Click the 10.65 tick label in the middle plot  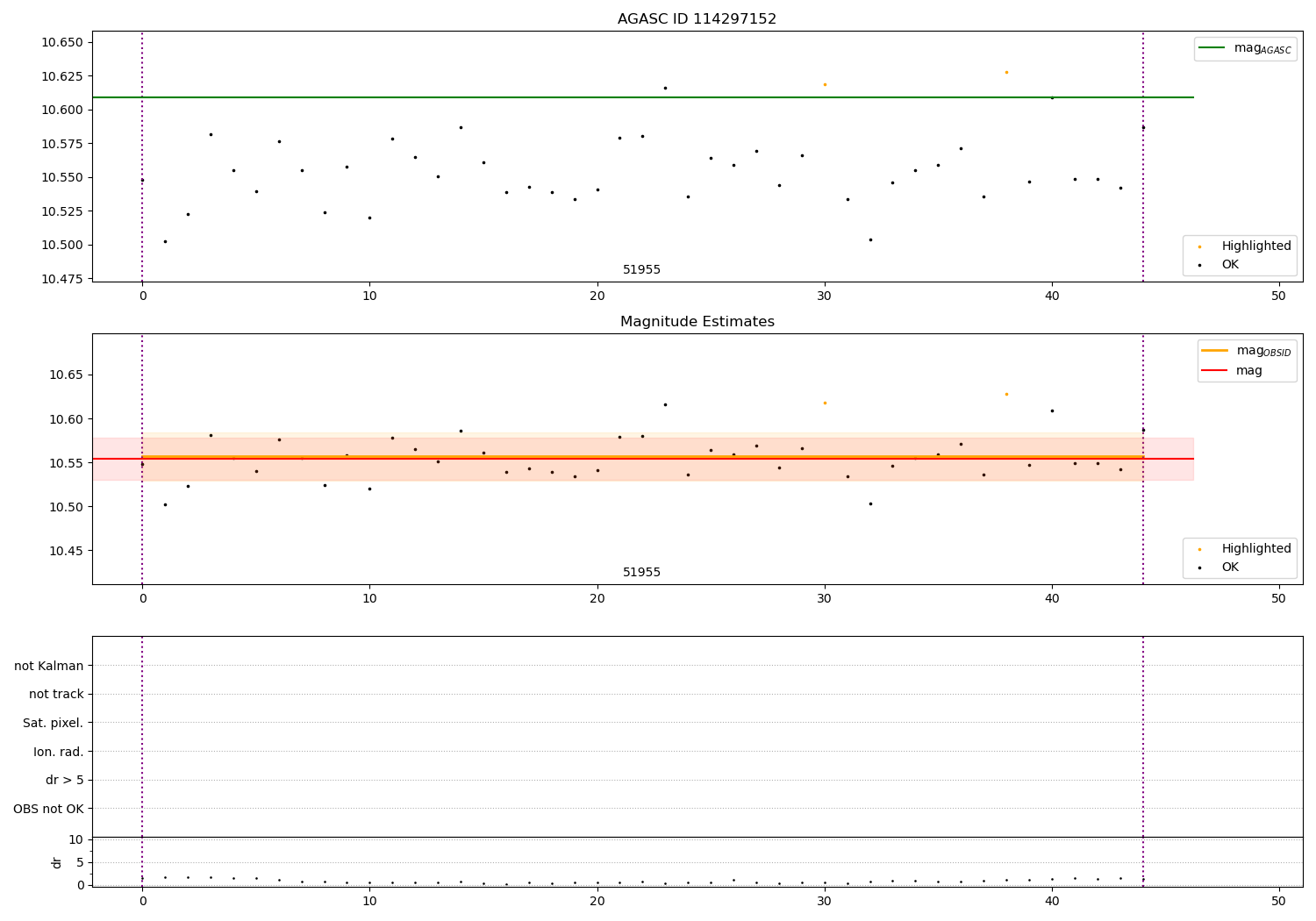[66, 375]
